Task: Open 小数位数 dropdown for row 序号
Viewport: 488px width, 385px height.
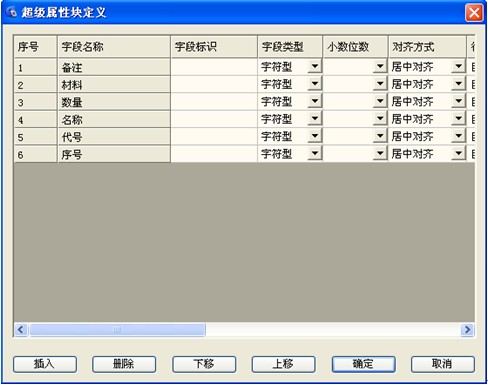Action: coord(380,153)
